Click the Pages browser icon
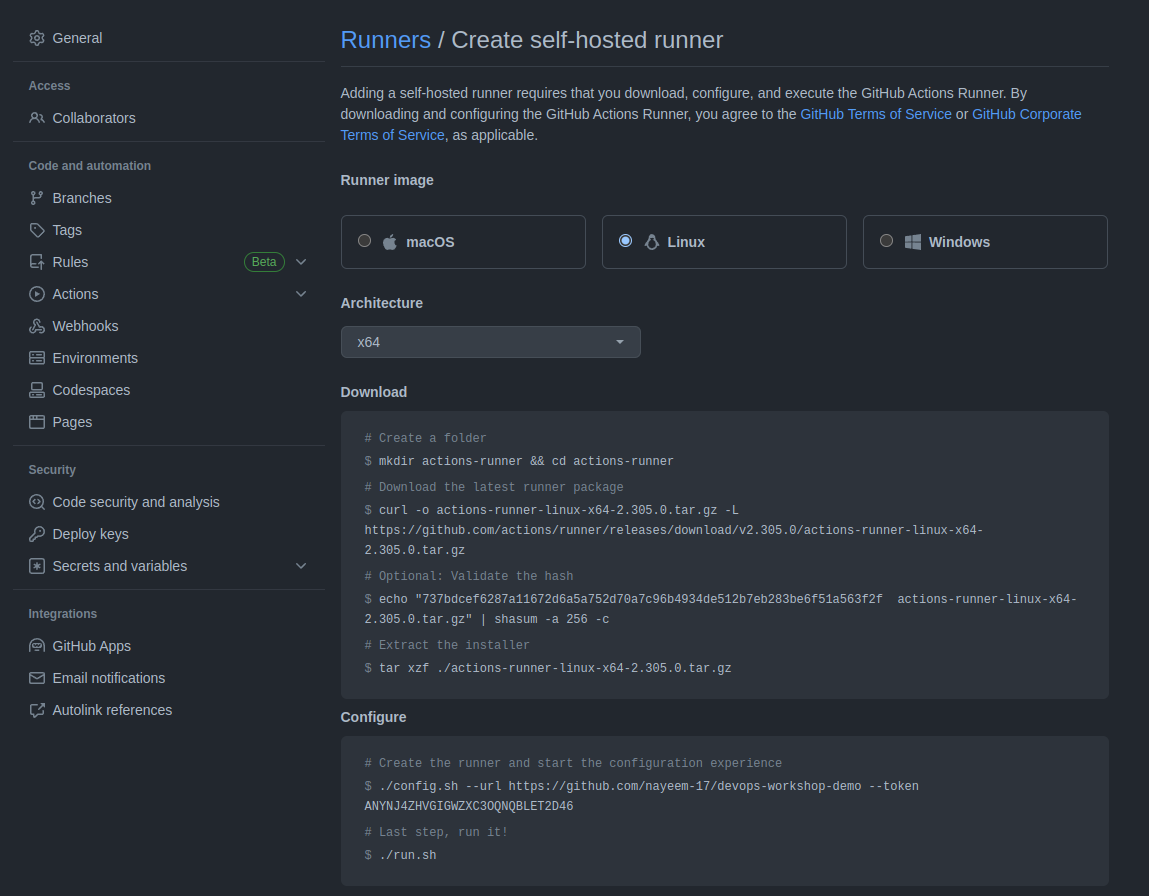1149x896 pixels. [37, 422]
